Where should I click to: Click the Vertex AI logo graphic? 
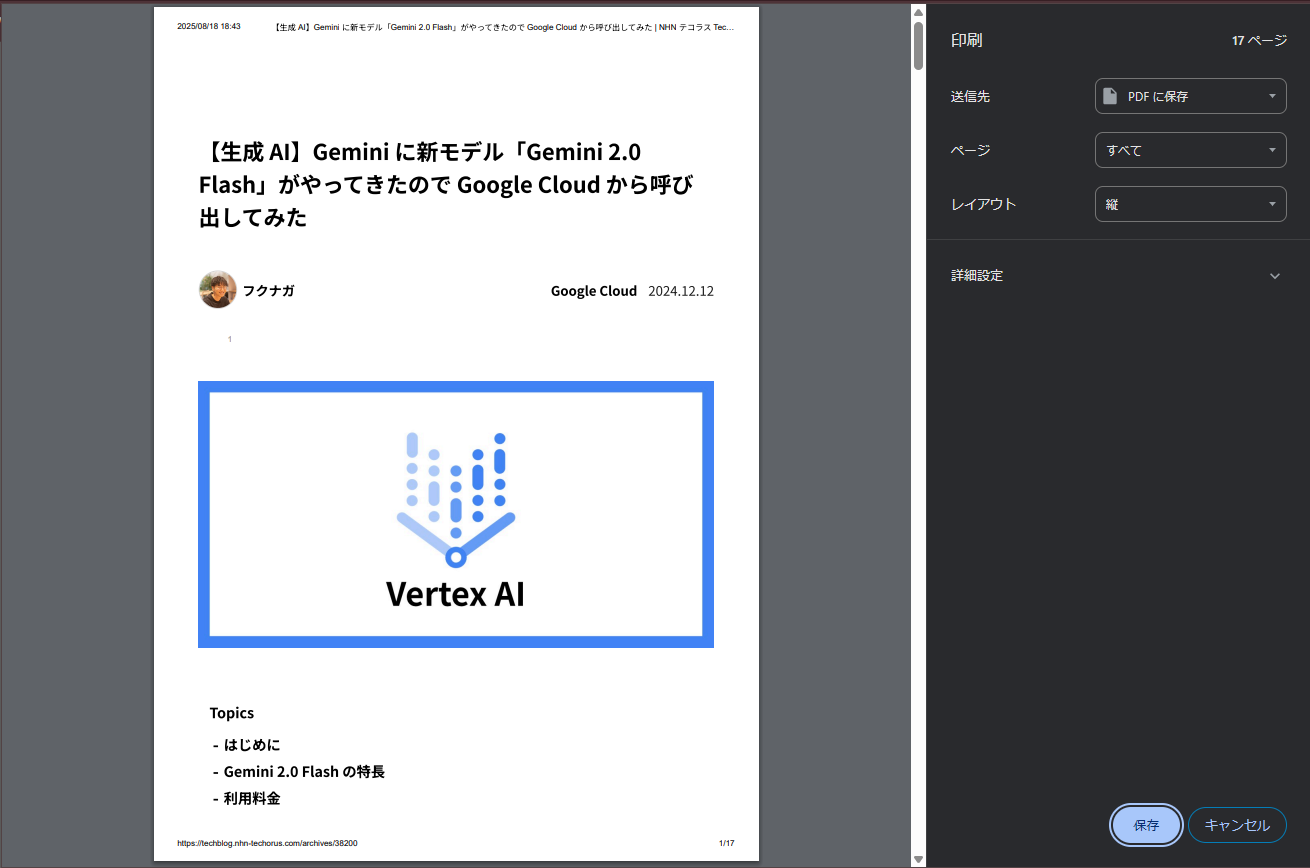pyautogui.click(x=456, y=499)
